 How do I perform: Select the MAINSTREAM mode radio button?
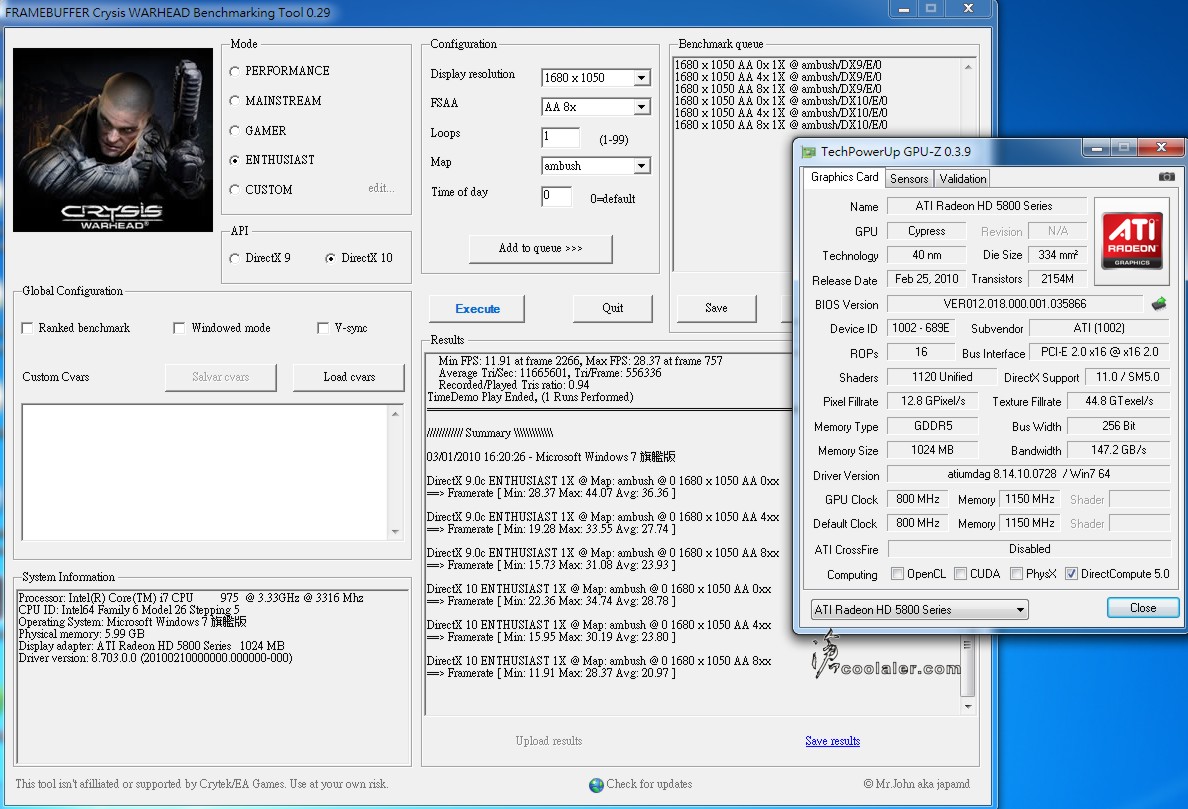[234, 101]
